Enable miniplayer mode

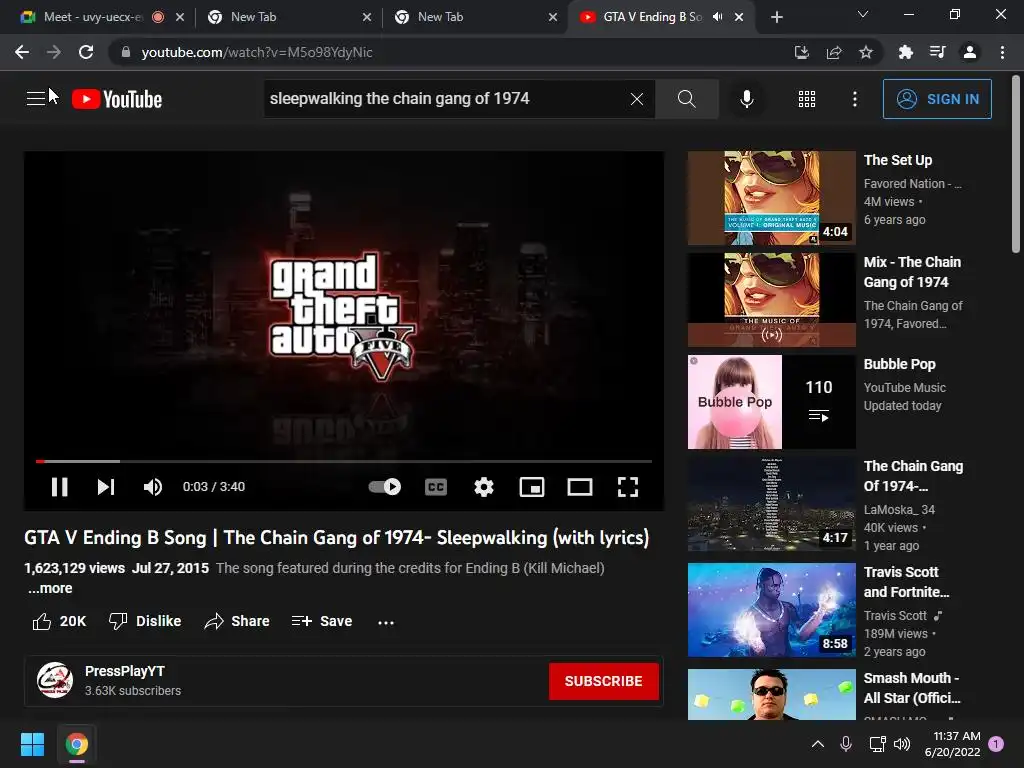pos(532,487)
